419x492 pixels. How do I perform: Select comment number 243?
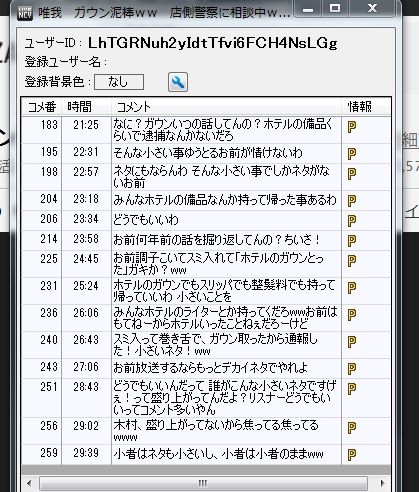pyautogui.click(x=49, y=367)
